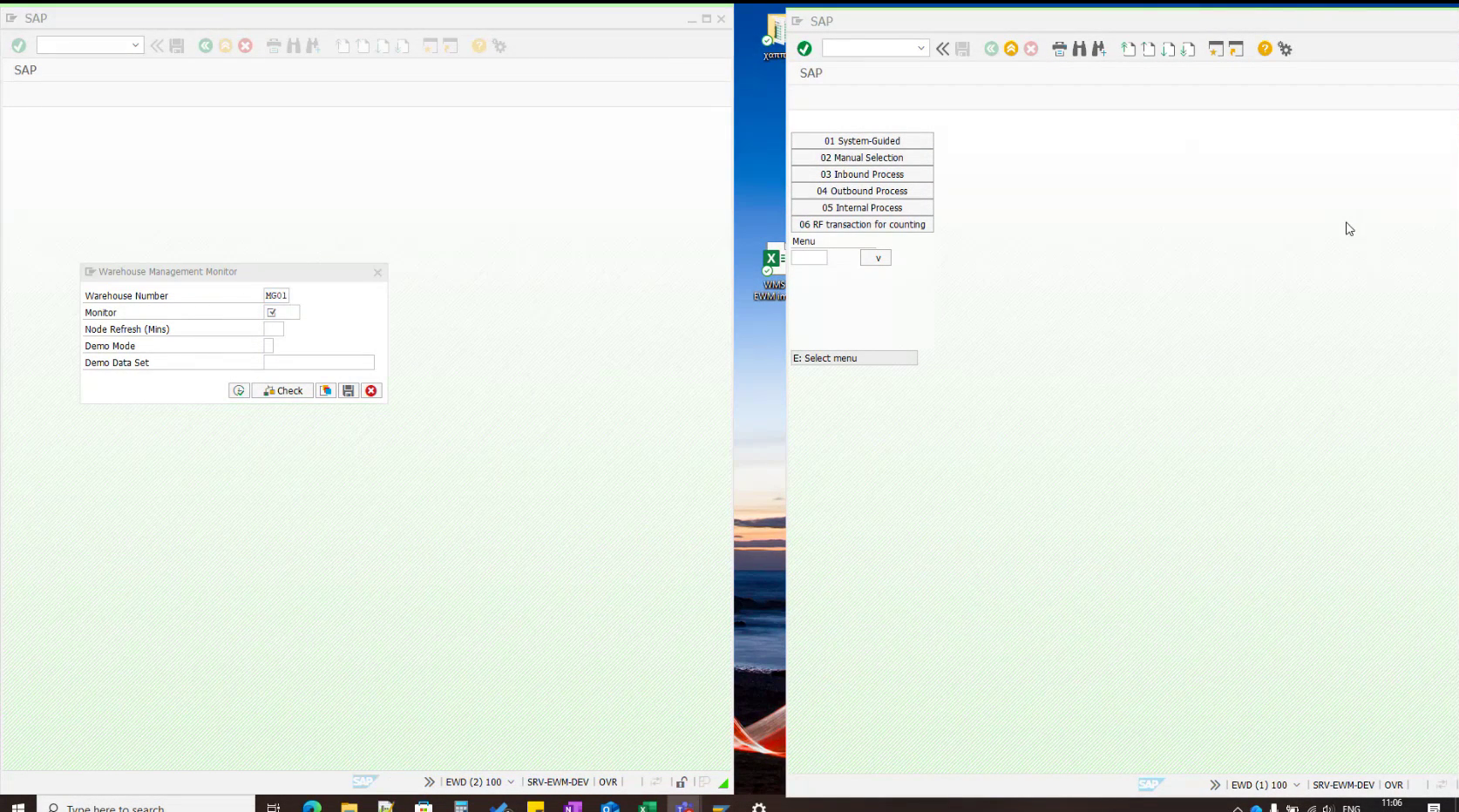Click the Save icon in the right SAP window
1459x812 pixels.
click(962, 49)
